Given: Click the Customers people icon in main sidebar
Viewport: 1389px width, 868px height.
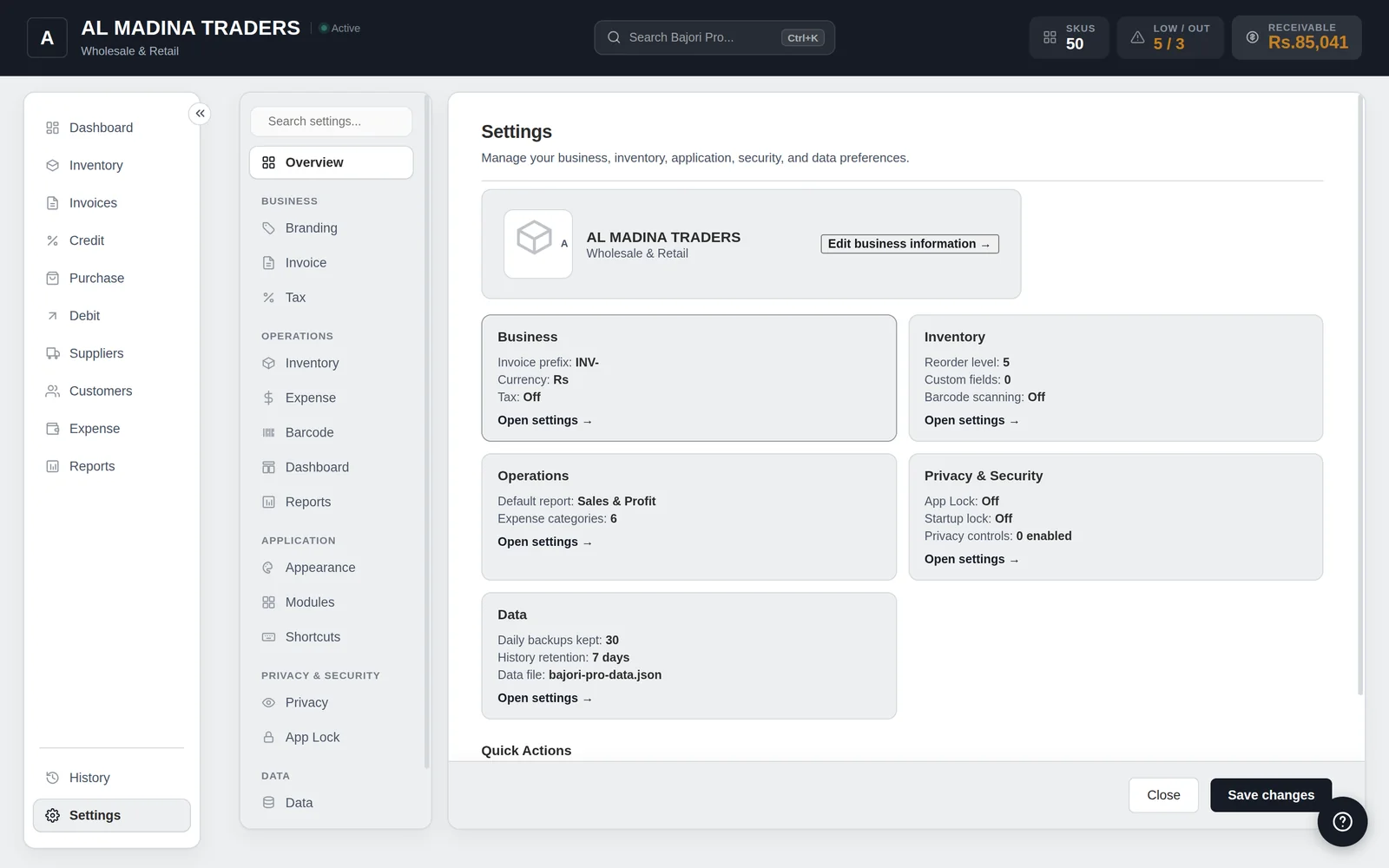Looking at the screenshot, I should tap(52, 391).
